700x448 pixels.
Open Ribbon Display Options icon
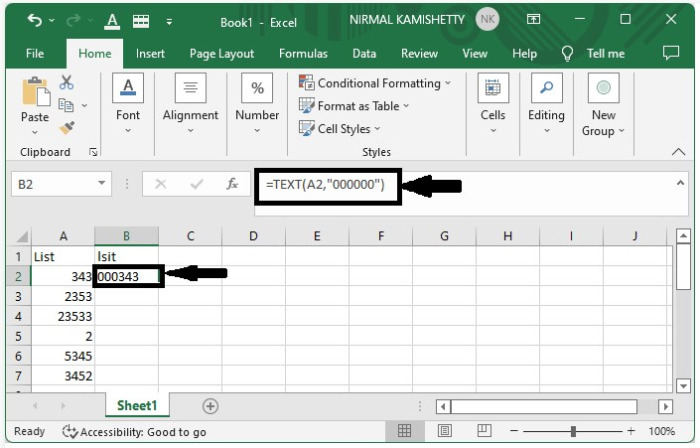(533, 19)
